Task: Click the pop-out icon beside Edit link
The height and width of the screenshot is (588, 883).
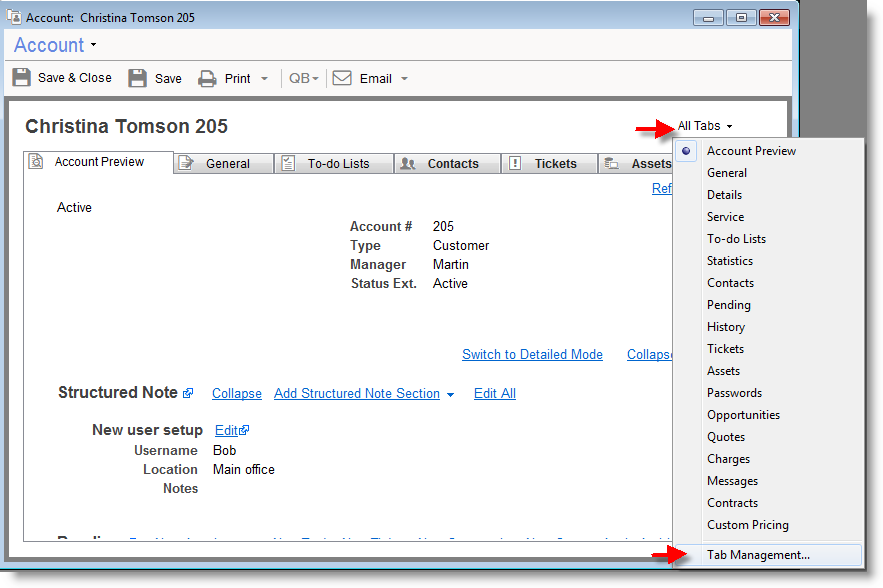Action: [244, 431]
